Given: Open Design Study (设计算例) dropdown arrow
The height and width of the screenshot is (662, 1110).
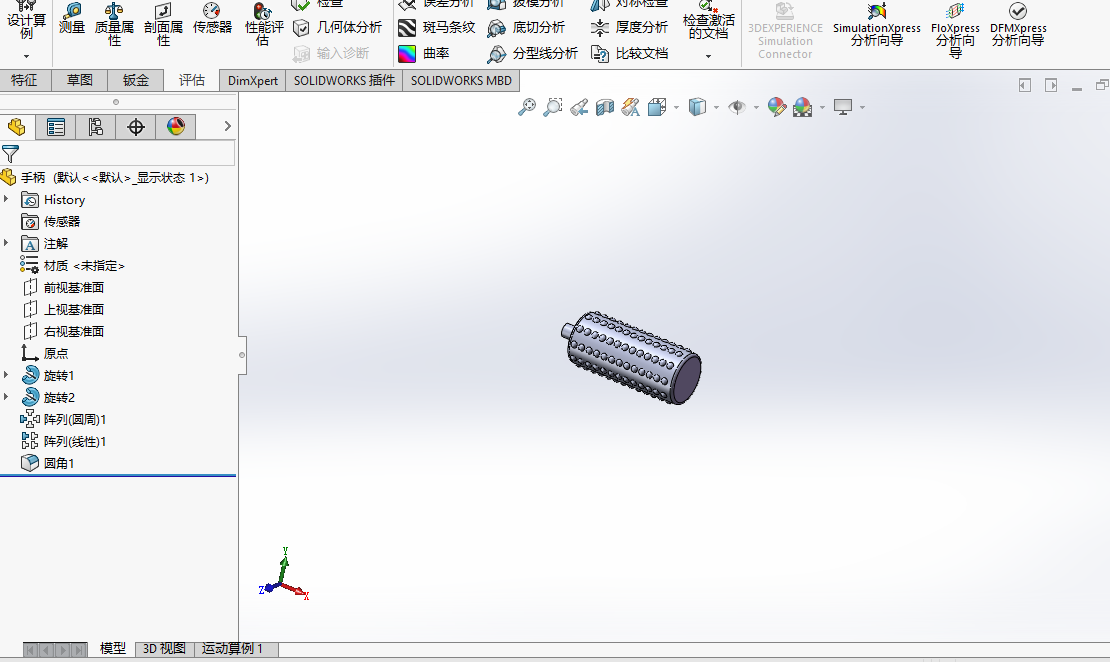Looking at the screenshot, I should coord(26,56).
